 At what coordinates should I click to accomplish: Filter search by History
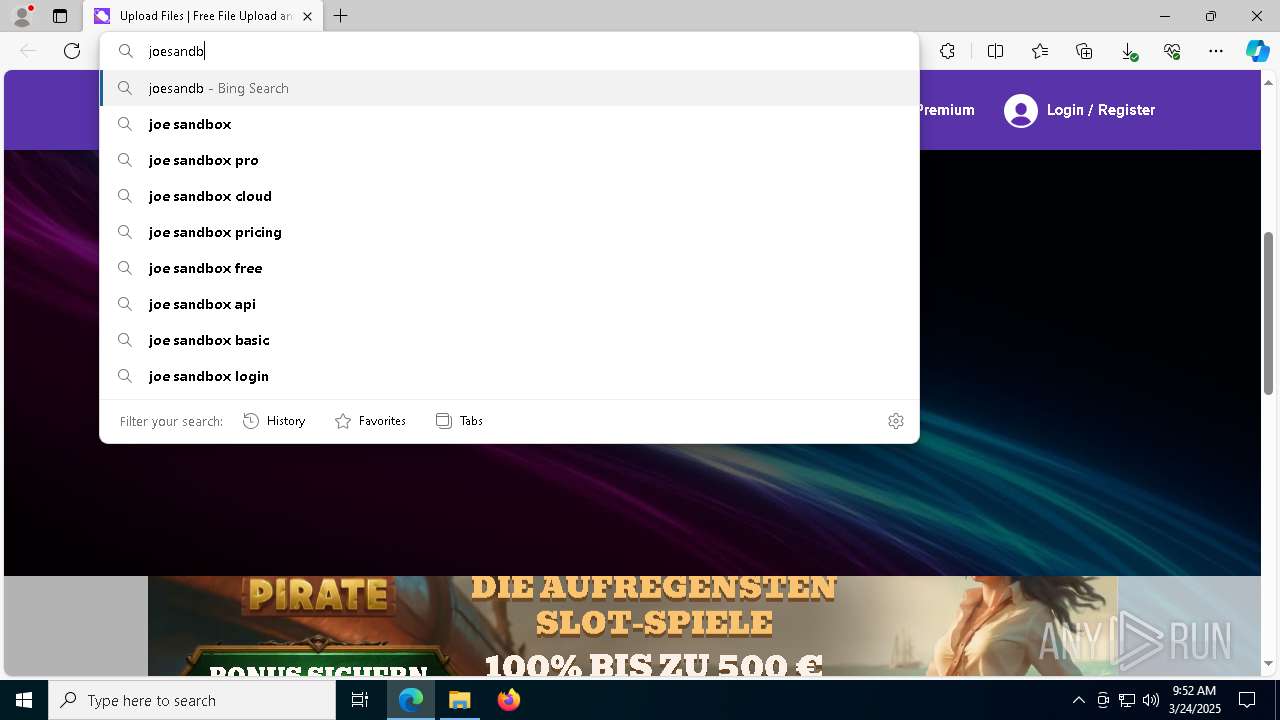[x=274, y=421]
